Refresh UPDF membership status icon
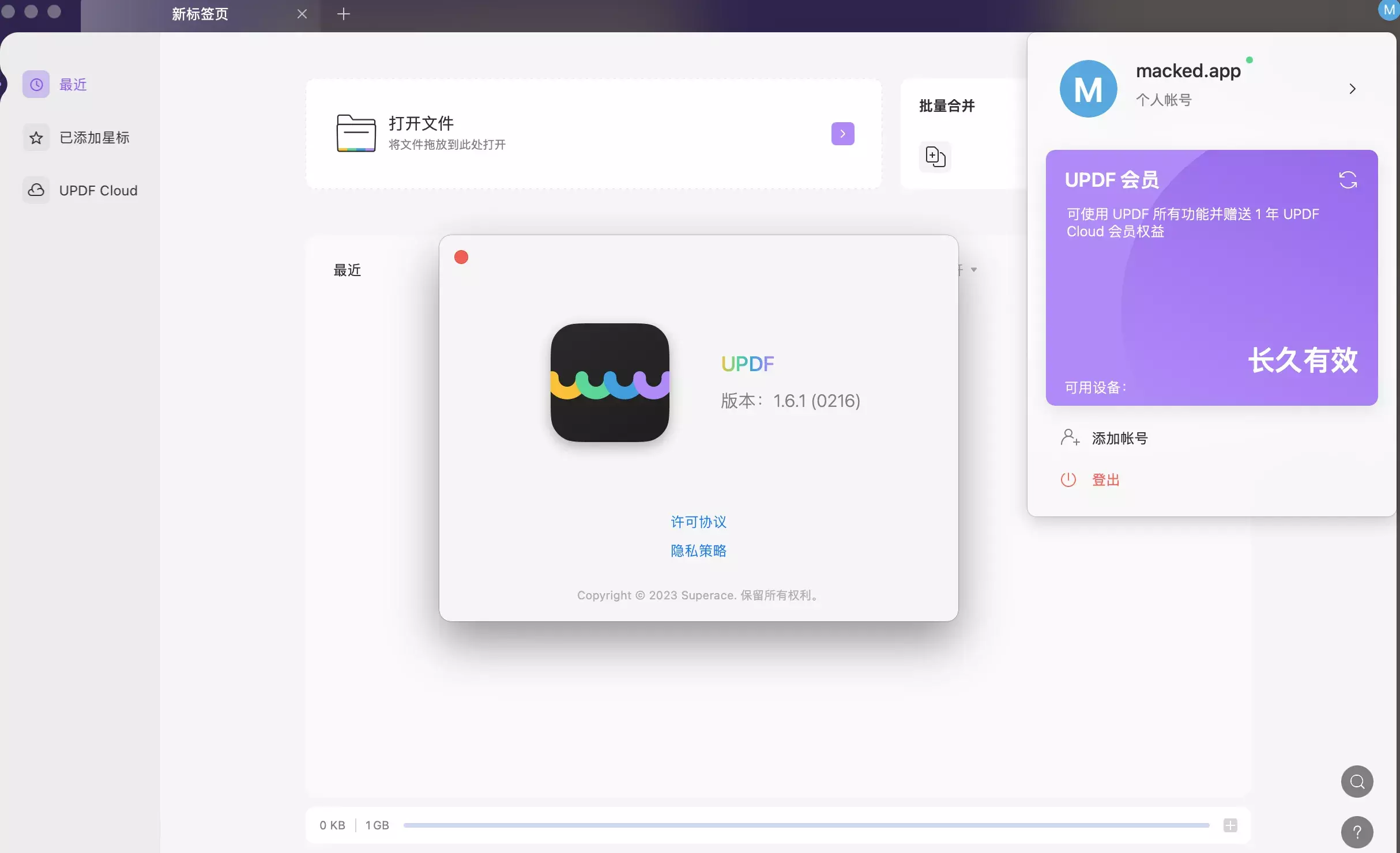The image size is (1400, 853). tap(1348, 180)
